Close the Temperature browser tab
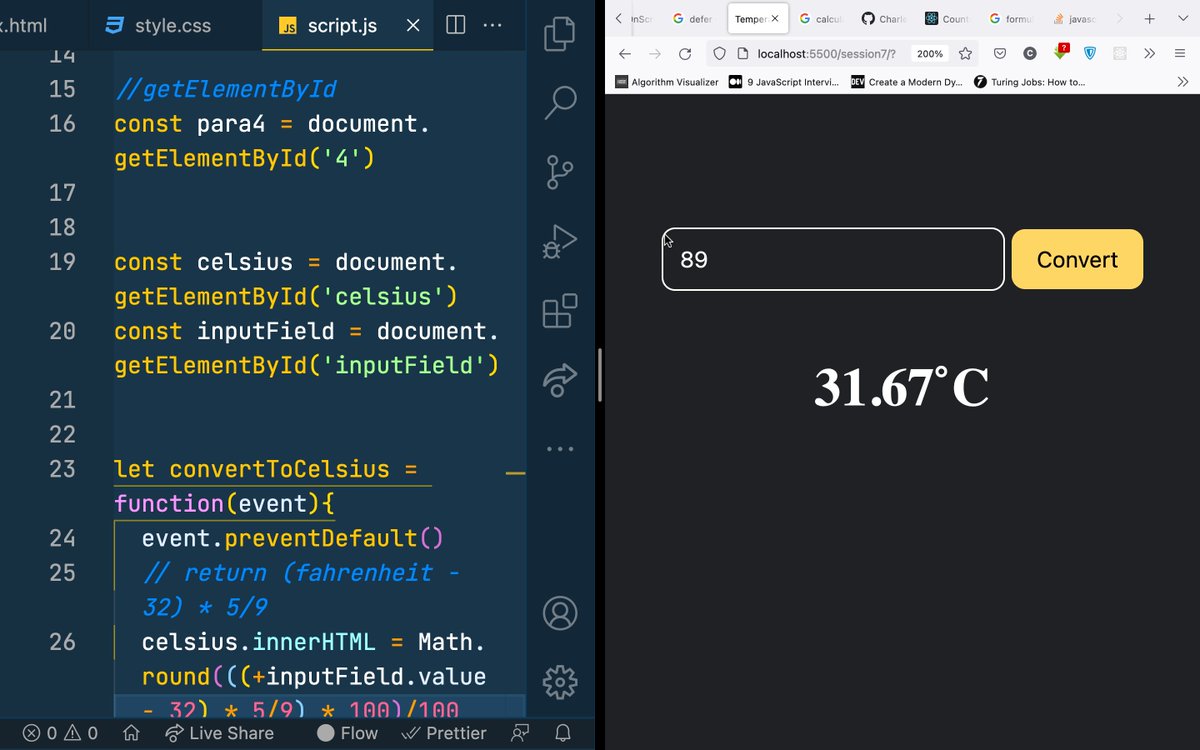The image size is (1200, 750). 775,18
